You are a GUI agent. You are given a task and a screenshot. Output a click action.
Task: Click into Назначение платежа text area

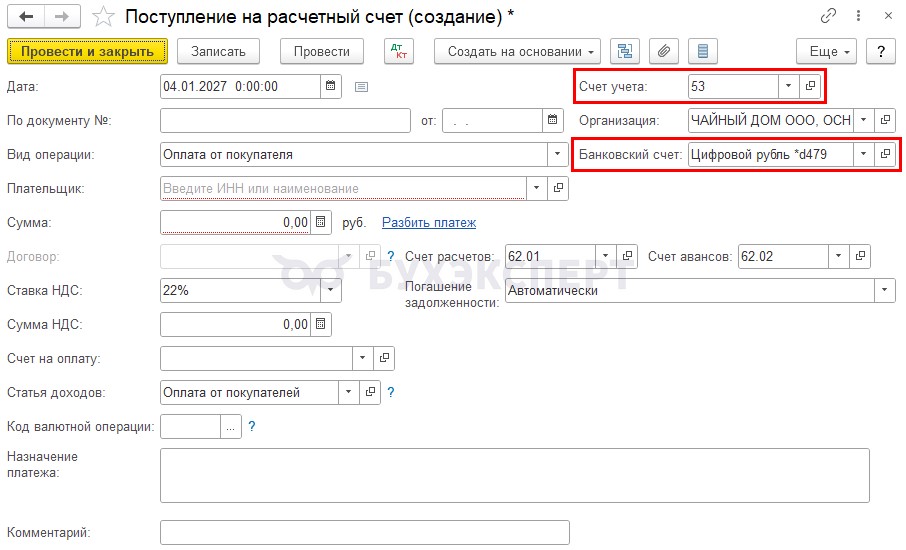(515, 475)
